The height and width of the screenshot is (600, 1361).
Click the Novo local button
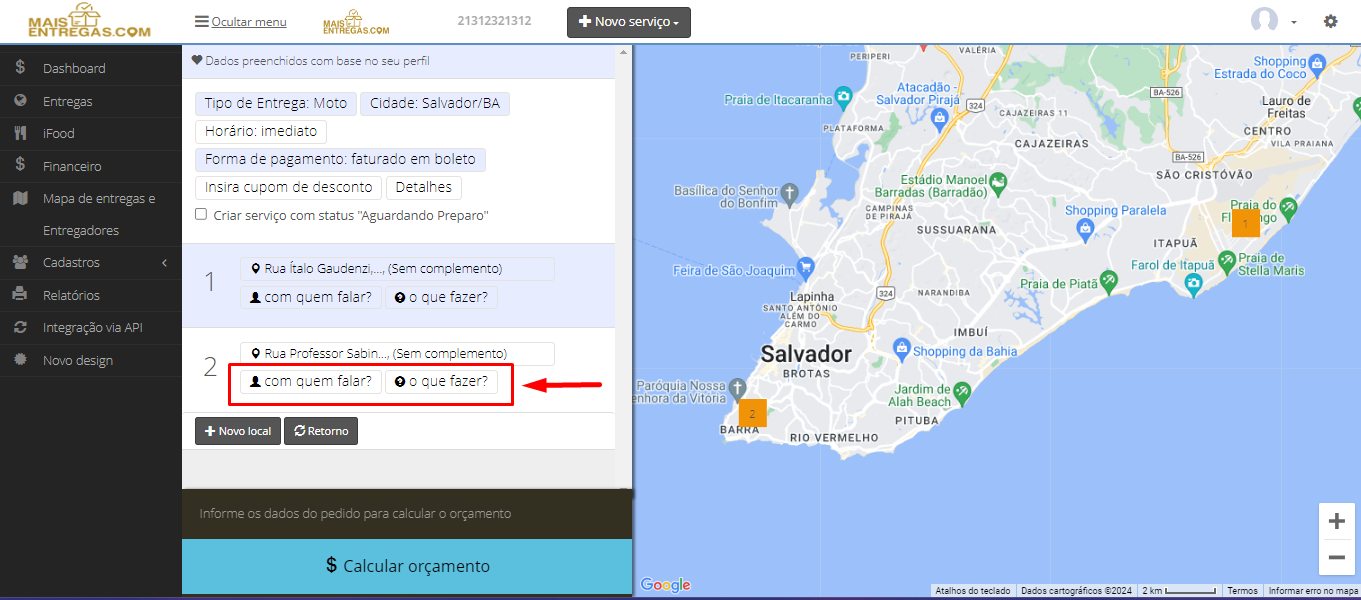tap(238, 431)
